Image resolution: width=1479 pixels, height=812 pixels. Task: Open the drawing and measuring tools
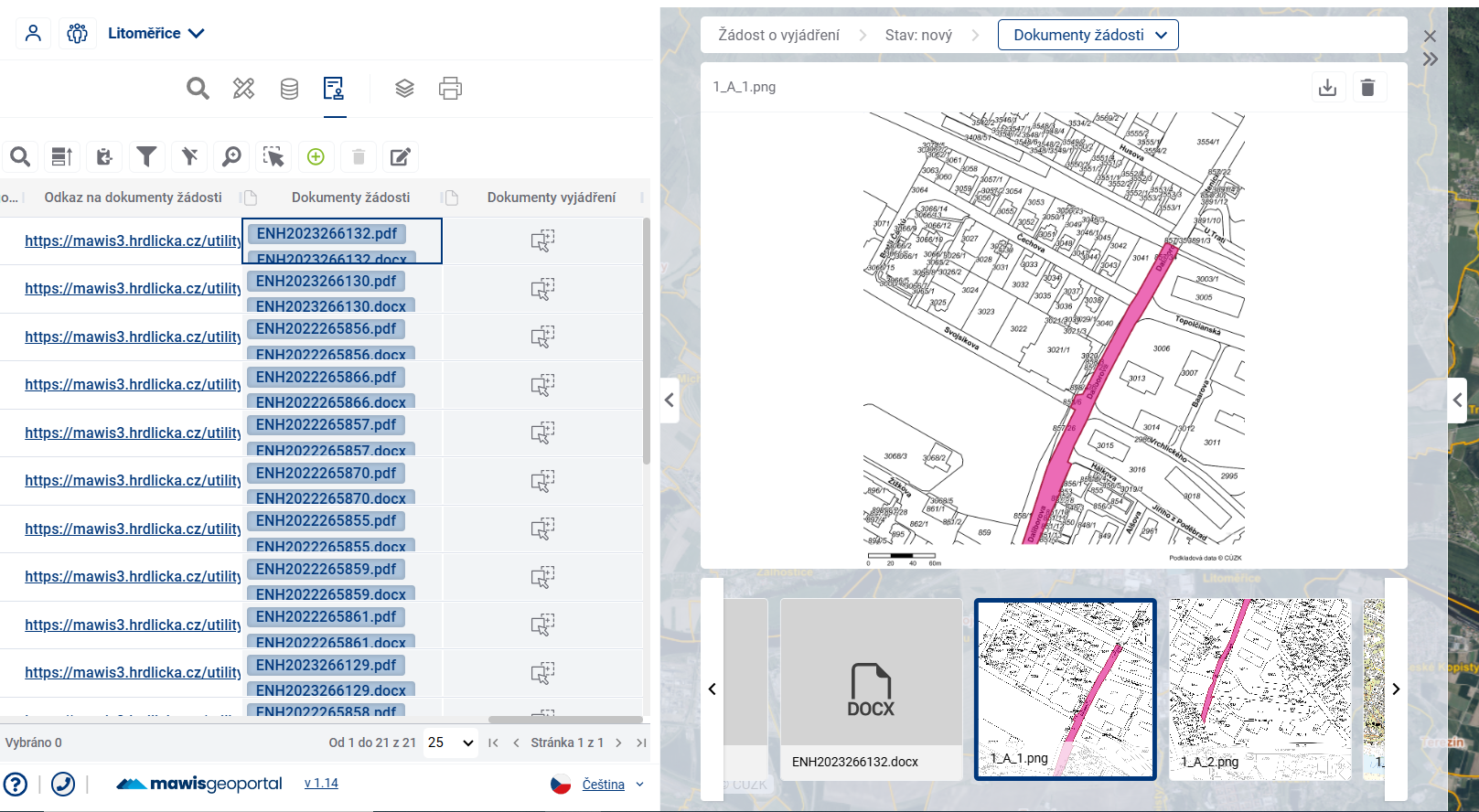[243, 89]
